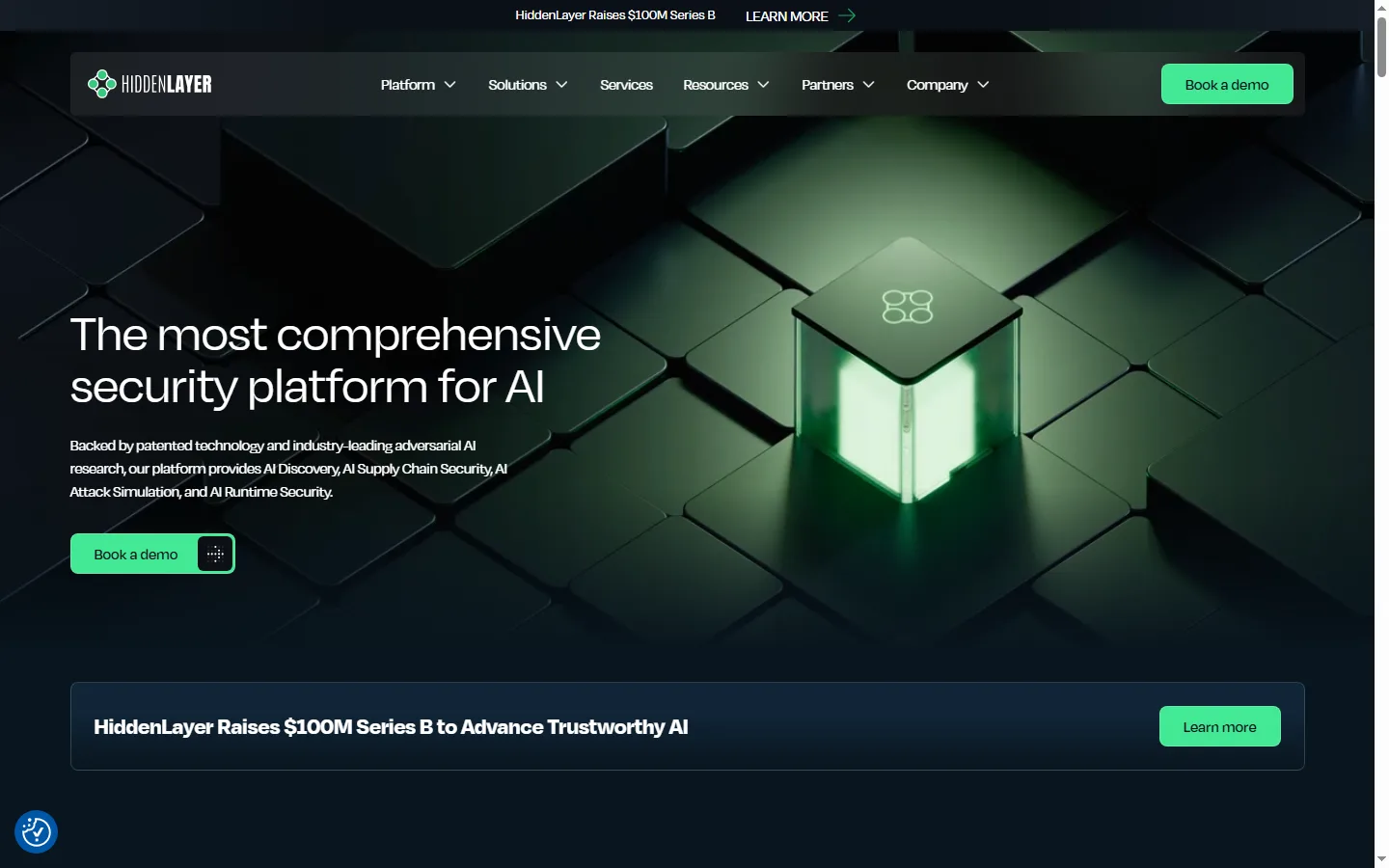Screen dimensions: 1389x868
Task: Click the glowing green cube image
Action: coord(907,371)
